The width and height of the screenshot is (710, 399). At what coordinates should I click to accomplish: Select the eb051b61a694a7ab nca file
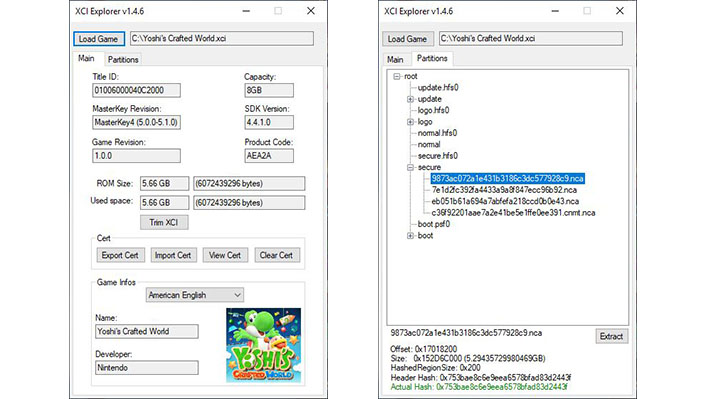pos(505,201)
